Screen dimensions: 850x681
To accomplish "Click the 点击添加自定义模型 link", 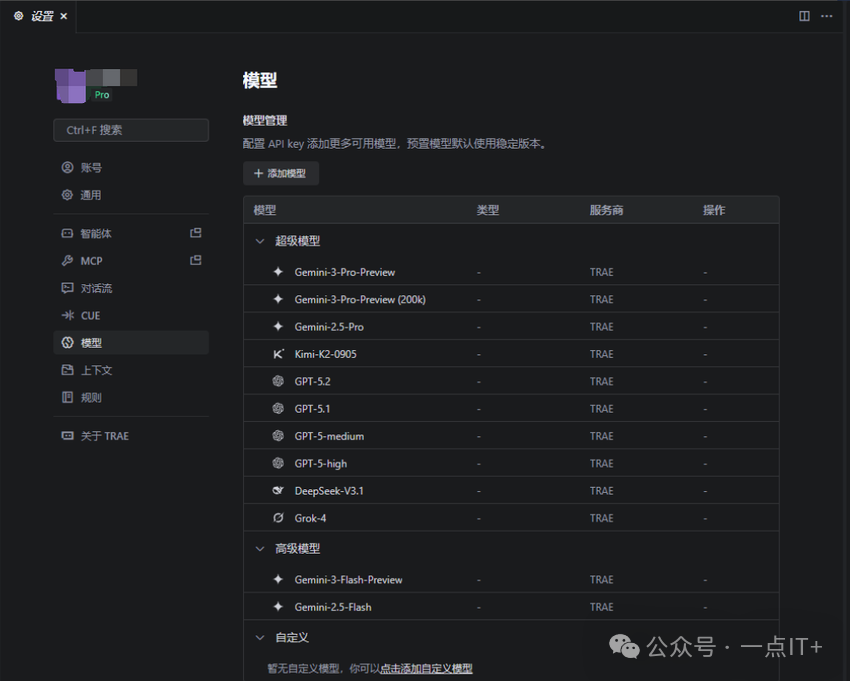I will point(426,669).
